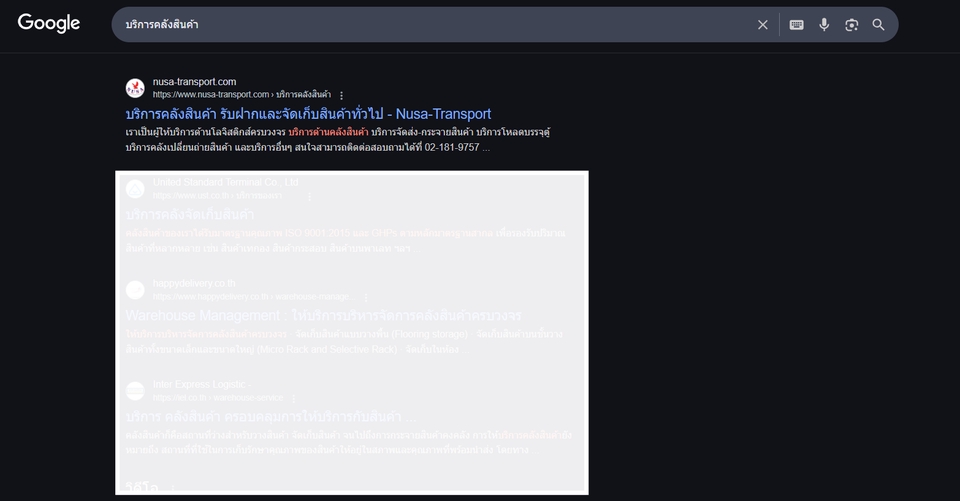Viewport: 960px width, 501px height.
Task: Click the Inter Express Logistic favicon
Action: pos(135,391)
